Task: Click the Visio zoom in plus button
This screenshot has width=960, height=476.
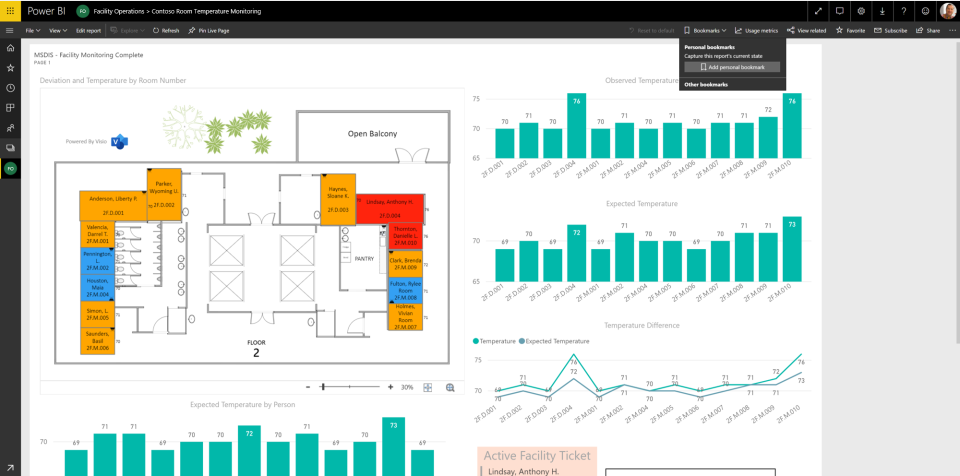Action: (x=390, y=387)
